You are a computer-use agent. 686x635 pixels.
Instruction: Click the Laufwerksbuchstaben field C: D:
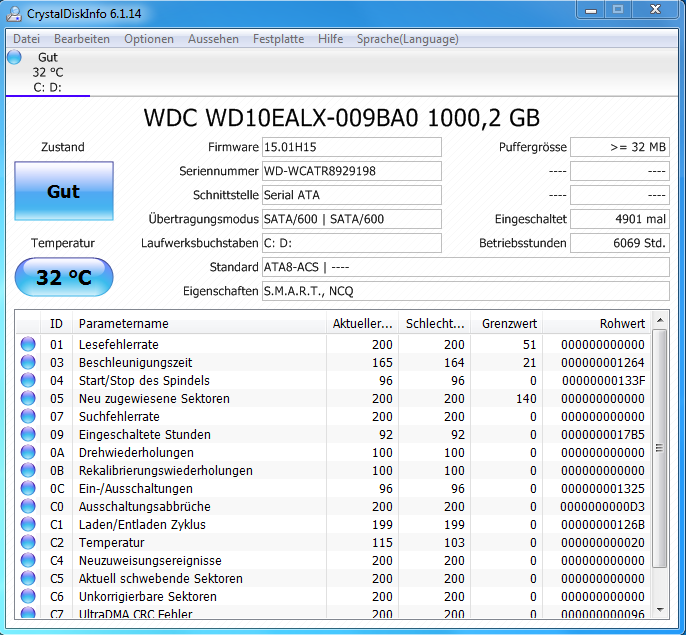(352, 243)
